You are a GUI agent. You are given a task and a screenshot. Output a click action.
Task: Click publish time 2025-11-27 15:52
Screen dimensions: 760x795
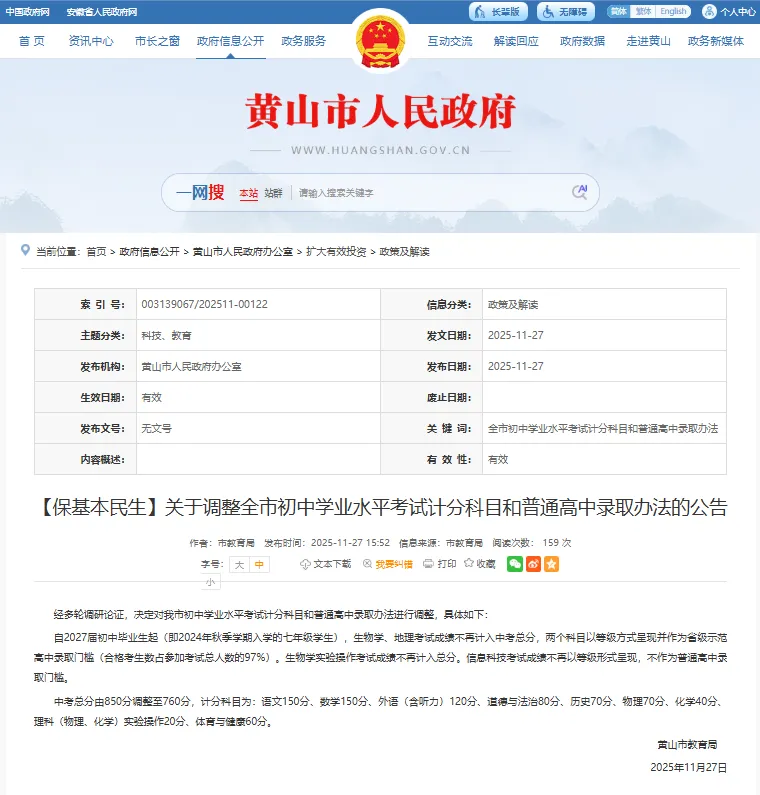[350, 543]
